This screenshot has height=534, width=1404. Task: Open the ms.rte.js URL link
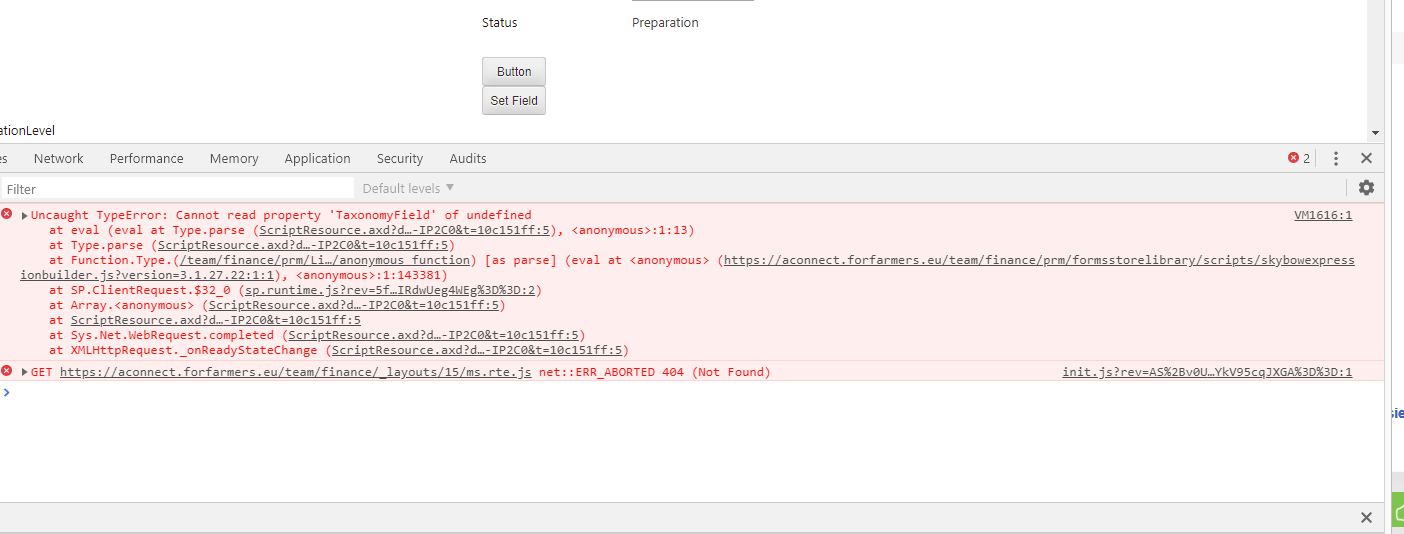coord(295,372)
